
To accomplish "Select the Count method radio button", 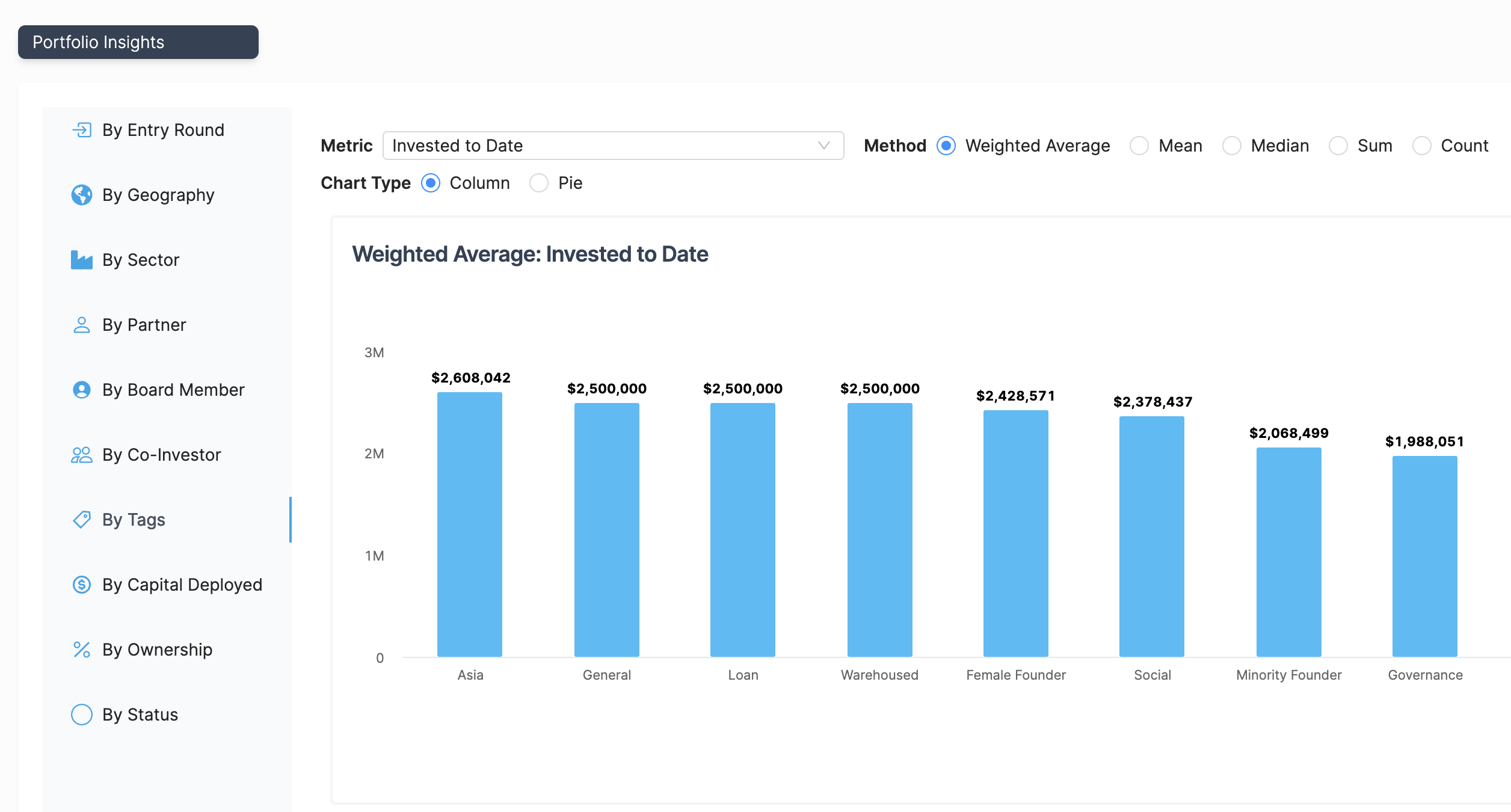I will (x=1421, y=146).
